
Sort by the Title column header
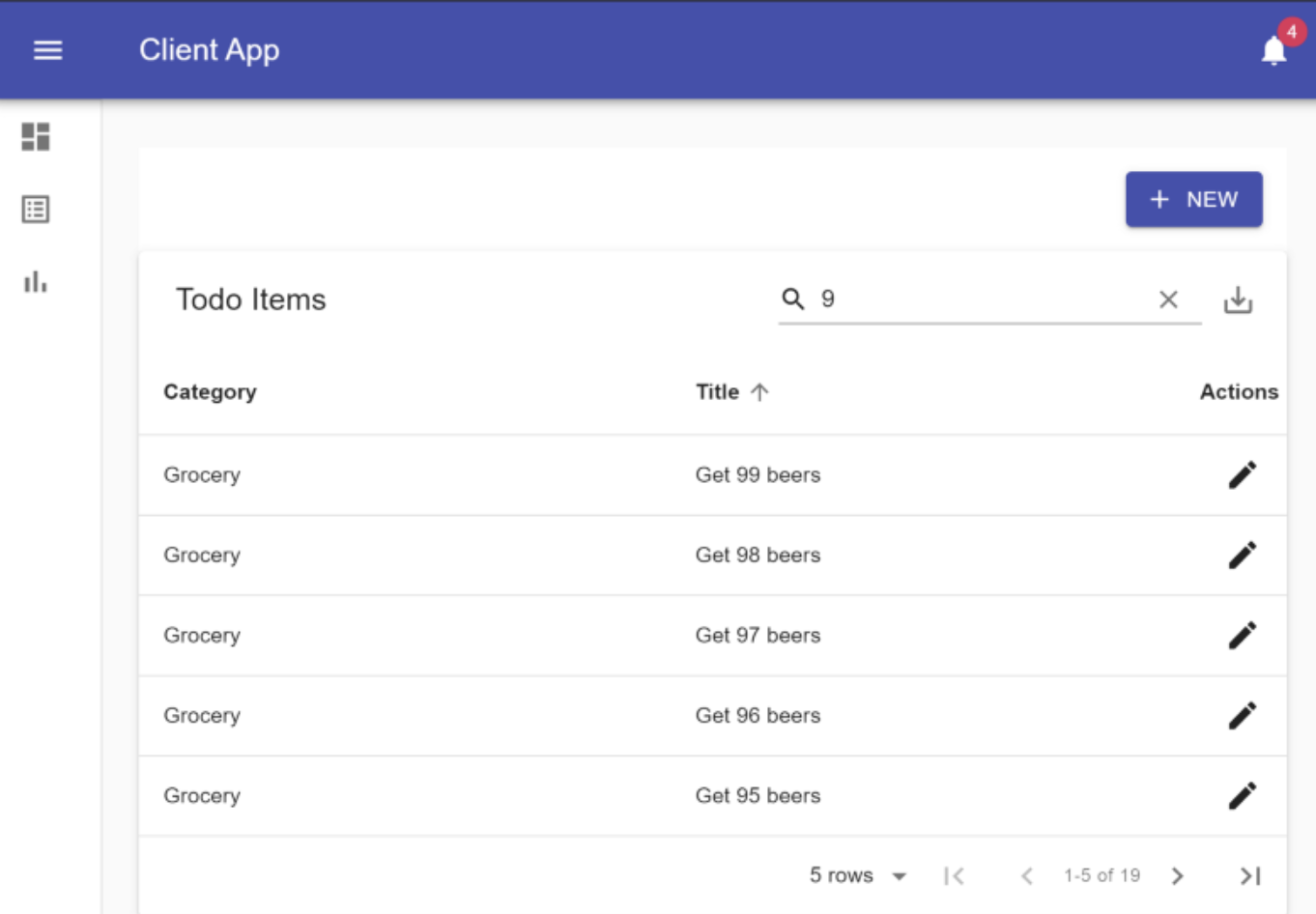718,392
